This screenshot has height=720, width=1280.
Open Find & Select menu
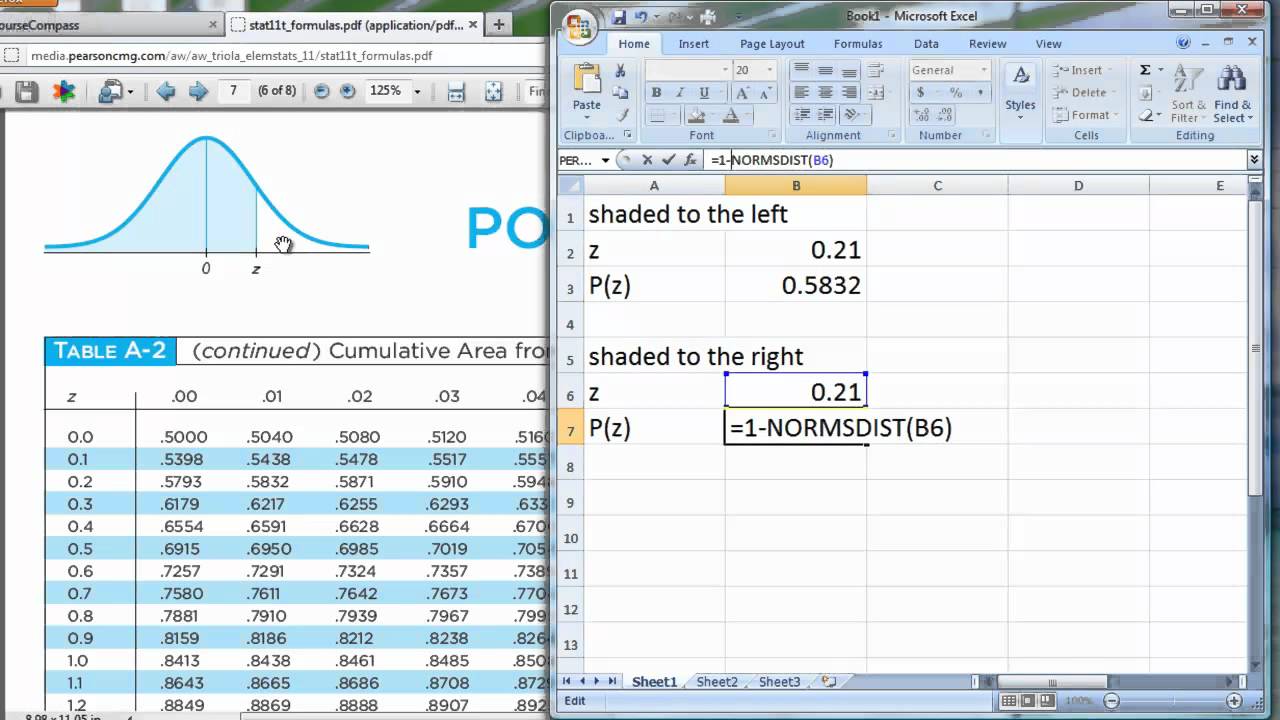tap(1232, 93)
